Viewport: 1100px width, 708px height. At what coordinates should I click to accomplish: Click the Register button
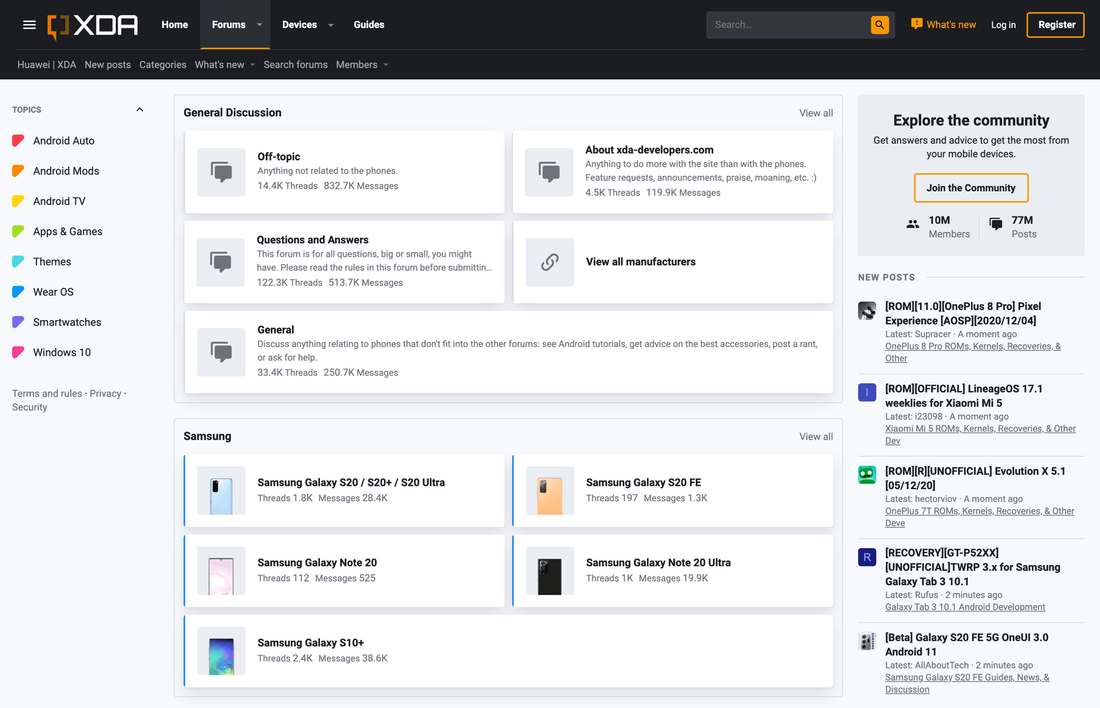coord(1055,24)
